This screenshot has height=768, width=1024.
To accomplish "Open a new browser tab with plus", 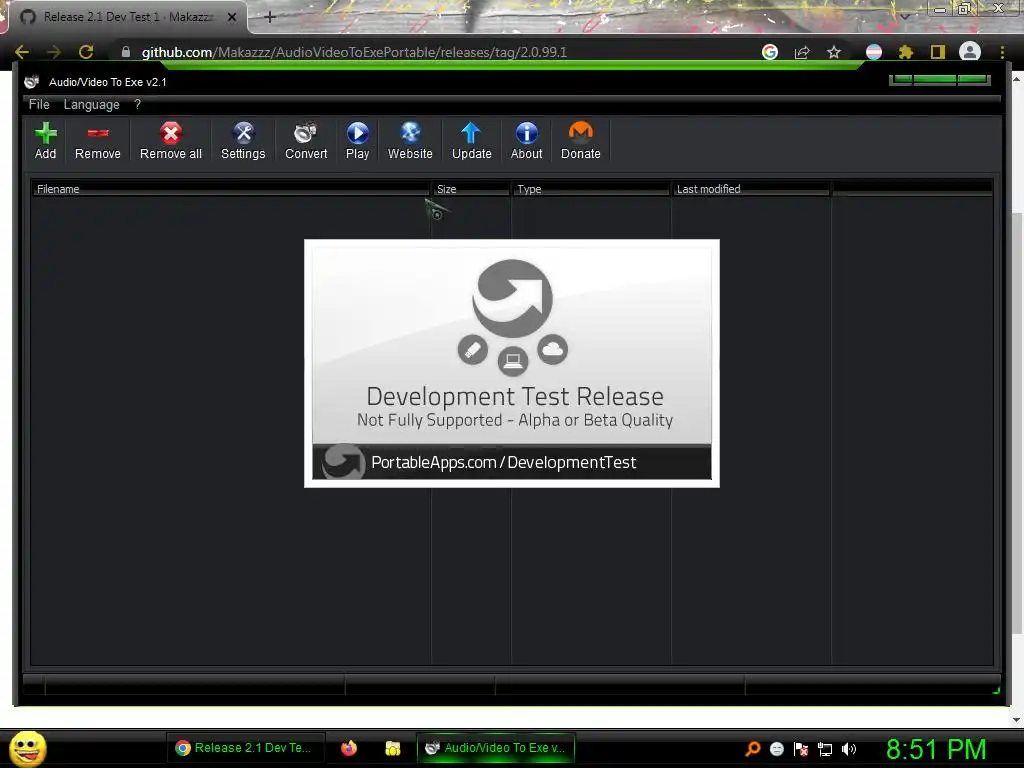I will click(270, 17).
